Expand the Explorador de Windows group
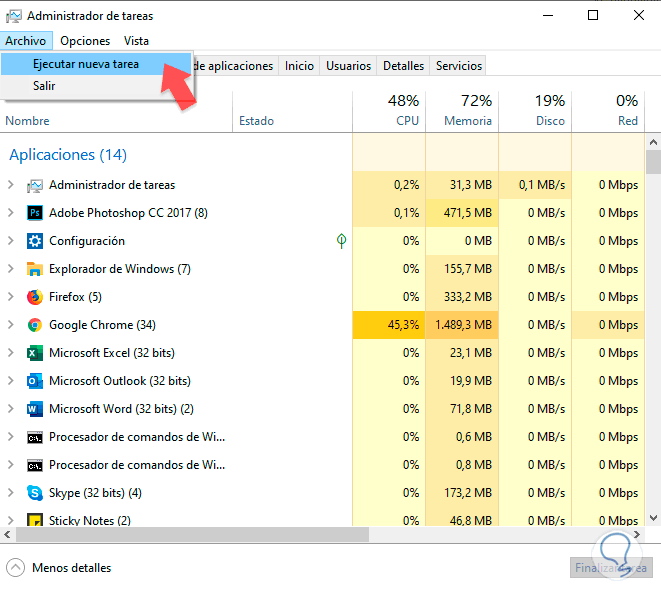This screenshot has height=590, width=661. tap(11, 269)
